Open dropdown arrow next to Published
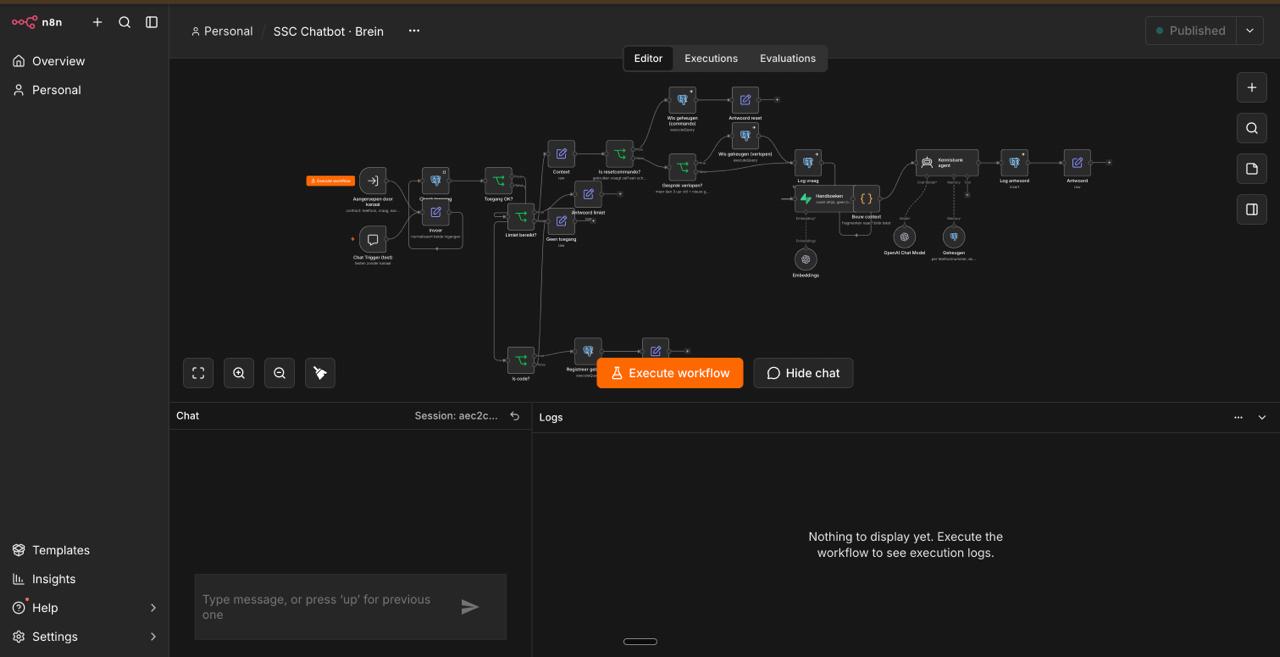Viewport: 1280px width, 657px height. (1250, 31)
